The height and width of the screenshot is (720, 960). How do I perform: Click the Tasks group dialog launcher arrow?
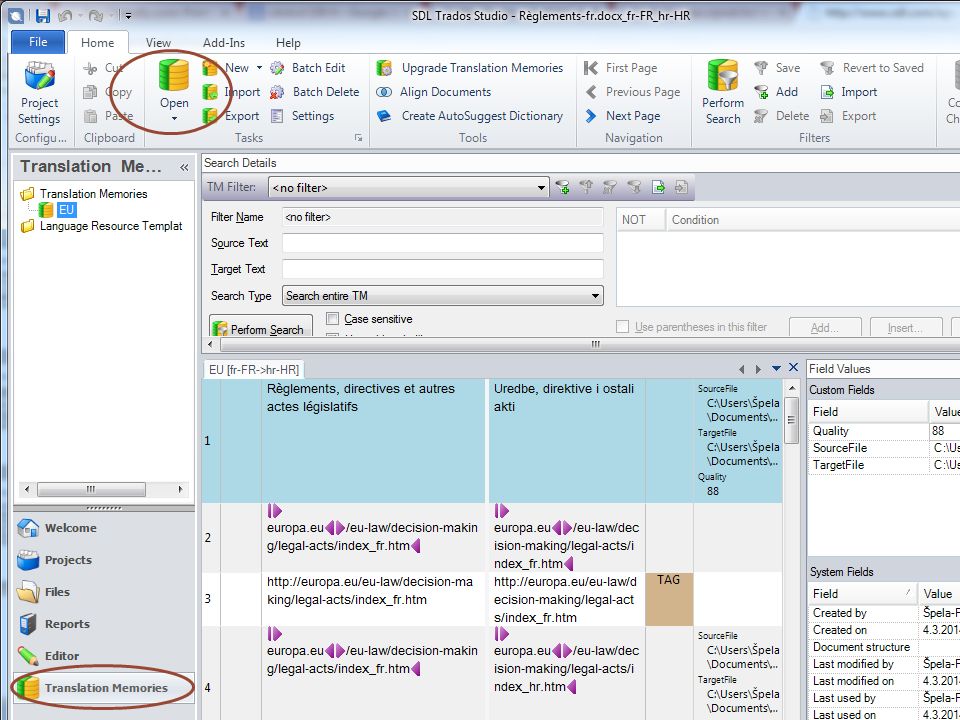click(x=358, y=138)
